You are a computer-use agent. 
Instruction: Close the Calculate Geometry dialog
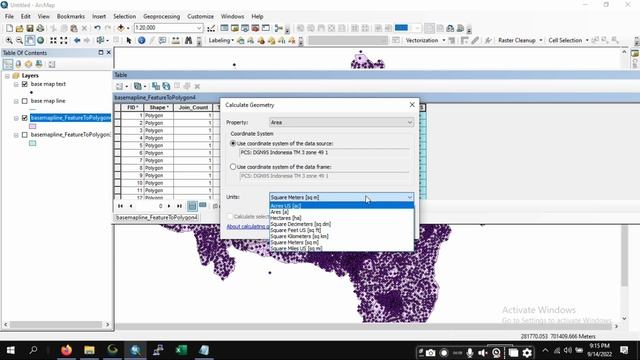pyautogui.click(x=412, y=105)
